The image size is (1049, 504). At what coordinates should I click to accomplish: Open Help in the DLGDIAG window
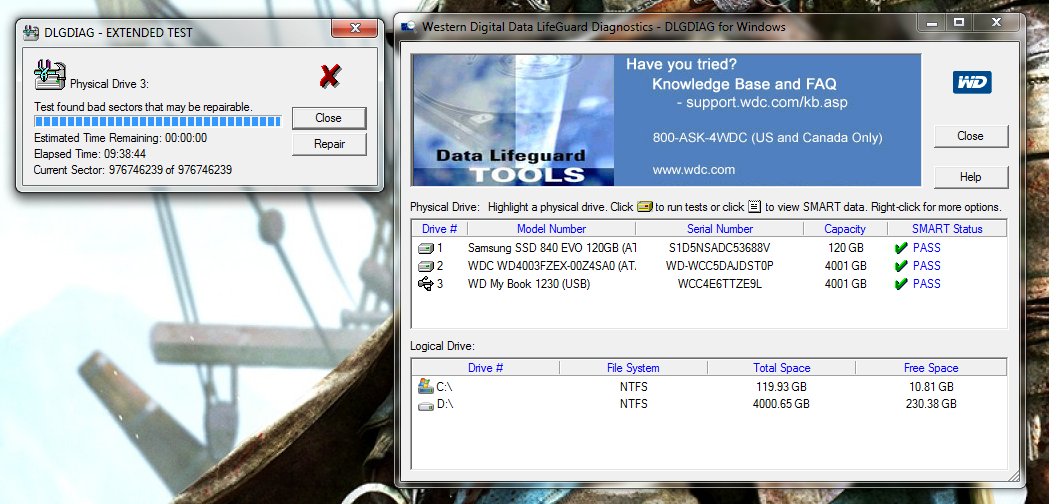coord(970,177)
